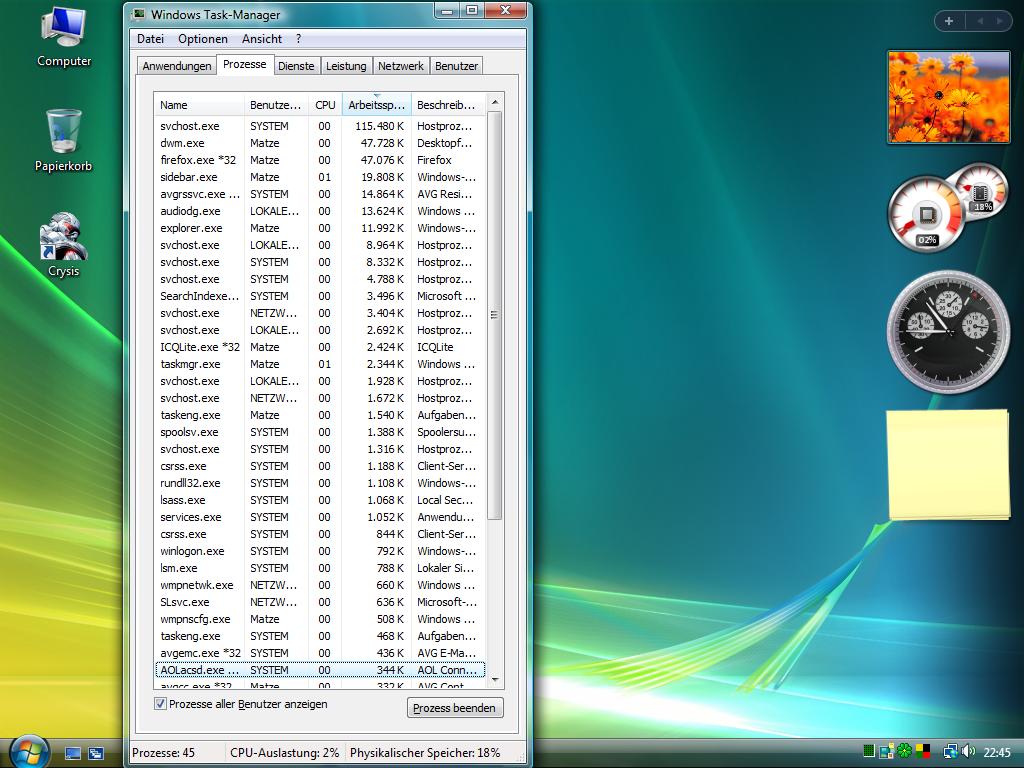Select the wmpnetwk.exe process row
1024x768 pixels.
tap(320, 584)
